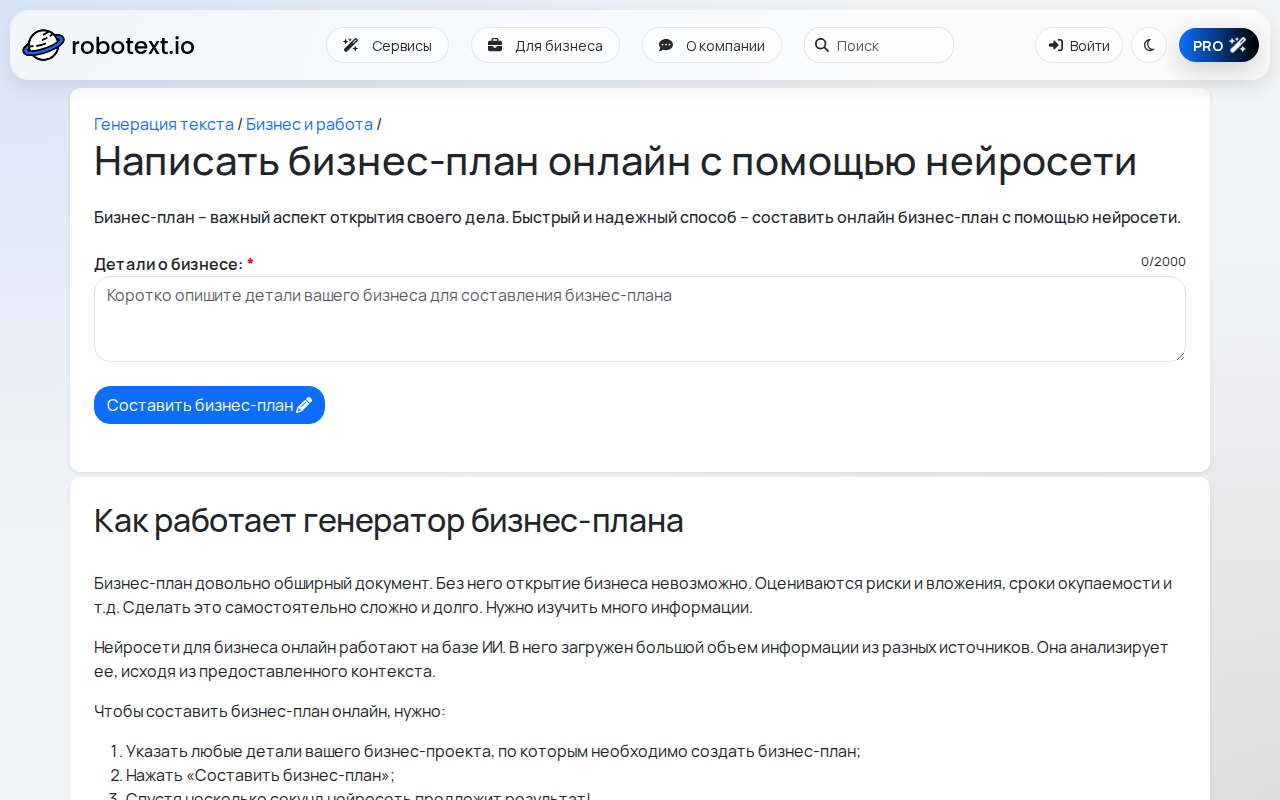Viewport: 1280px width, 800px height.
Task: Follow the Генерация текста breadcrumb link
Action: point(164,124)
